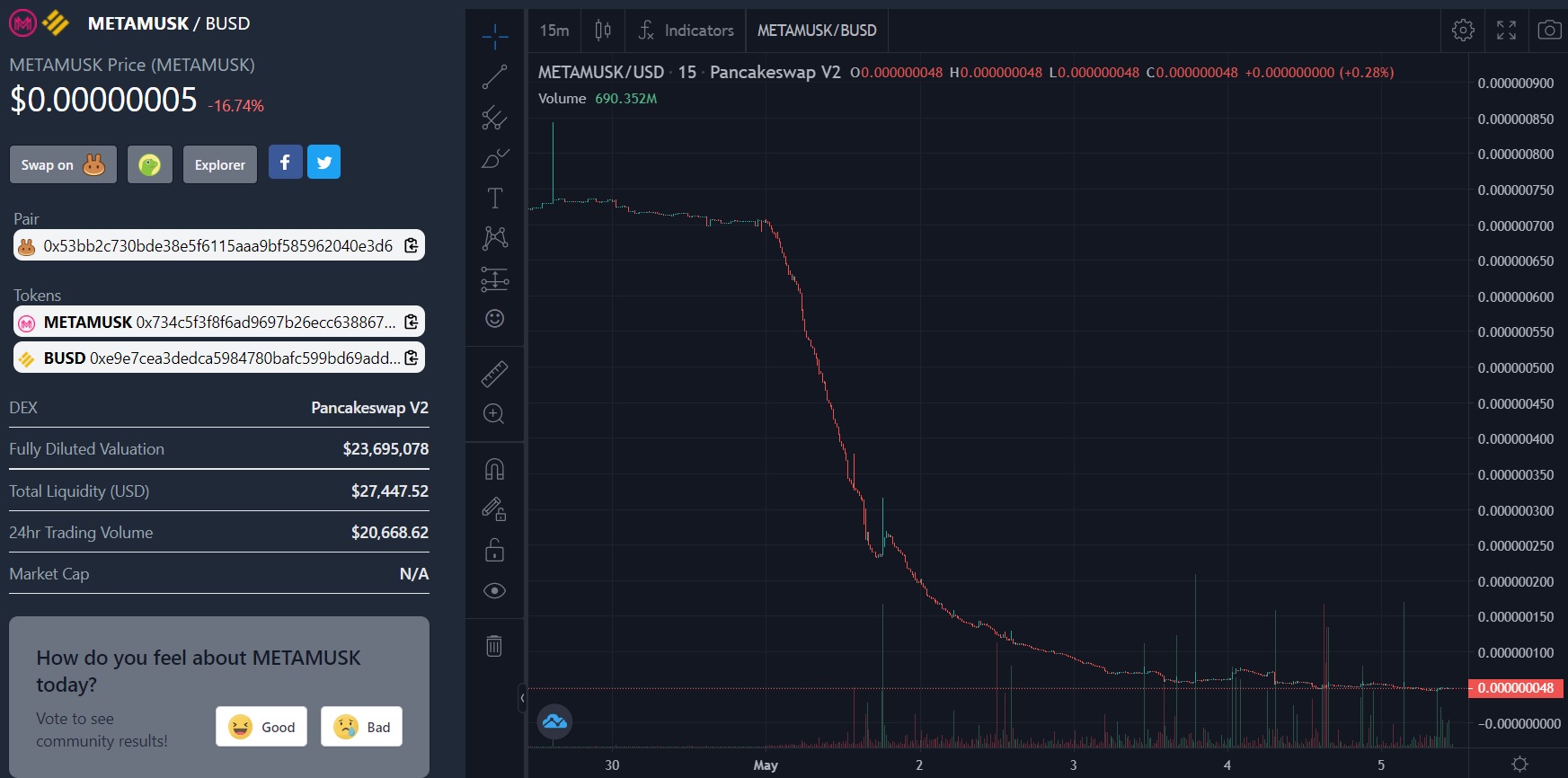Click the current price label on axis
The height and width of the screenshot is (778, 1568).
[x=1516, y=688]
